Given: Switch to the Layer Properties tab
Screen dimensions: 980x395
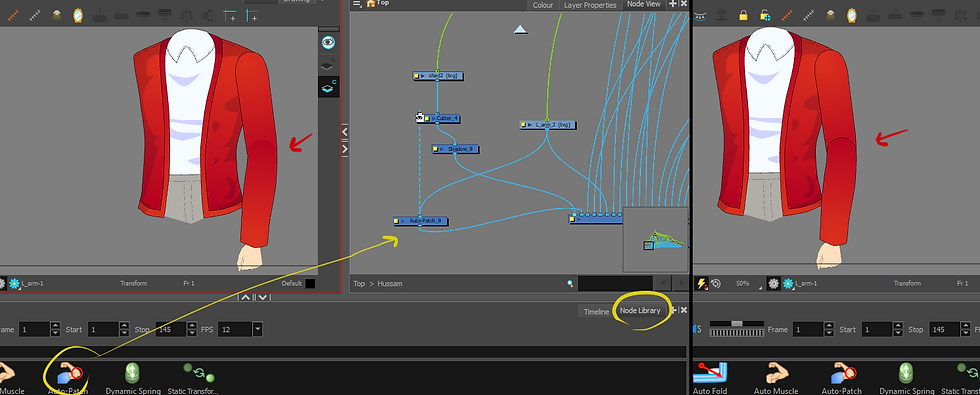Looking at the screenshot, I should point(590,5).
